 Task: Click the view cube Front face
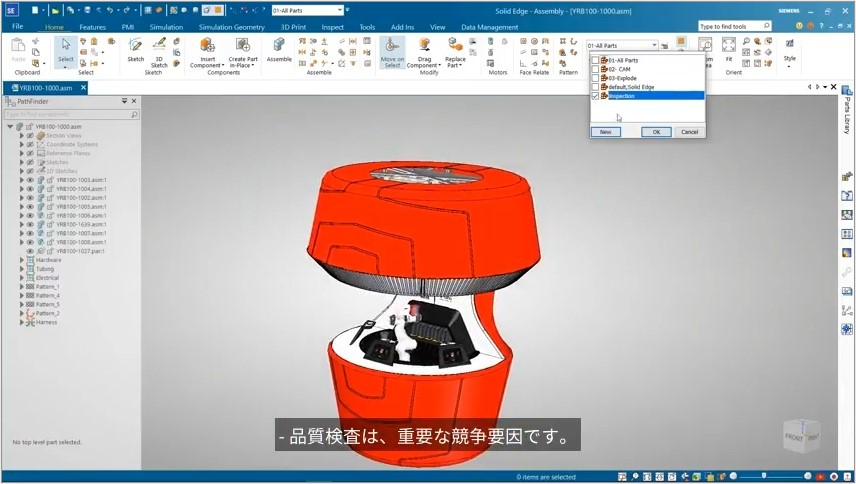pyautogui.click(x=794, y=437)
